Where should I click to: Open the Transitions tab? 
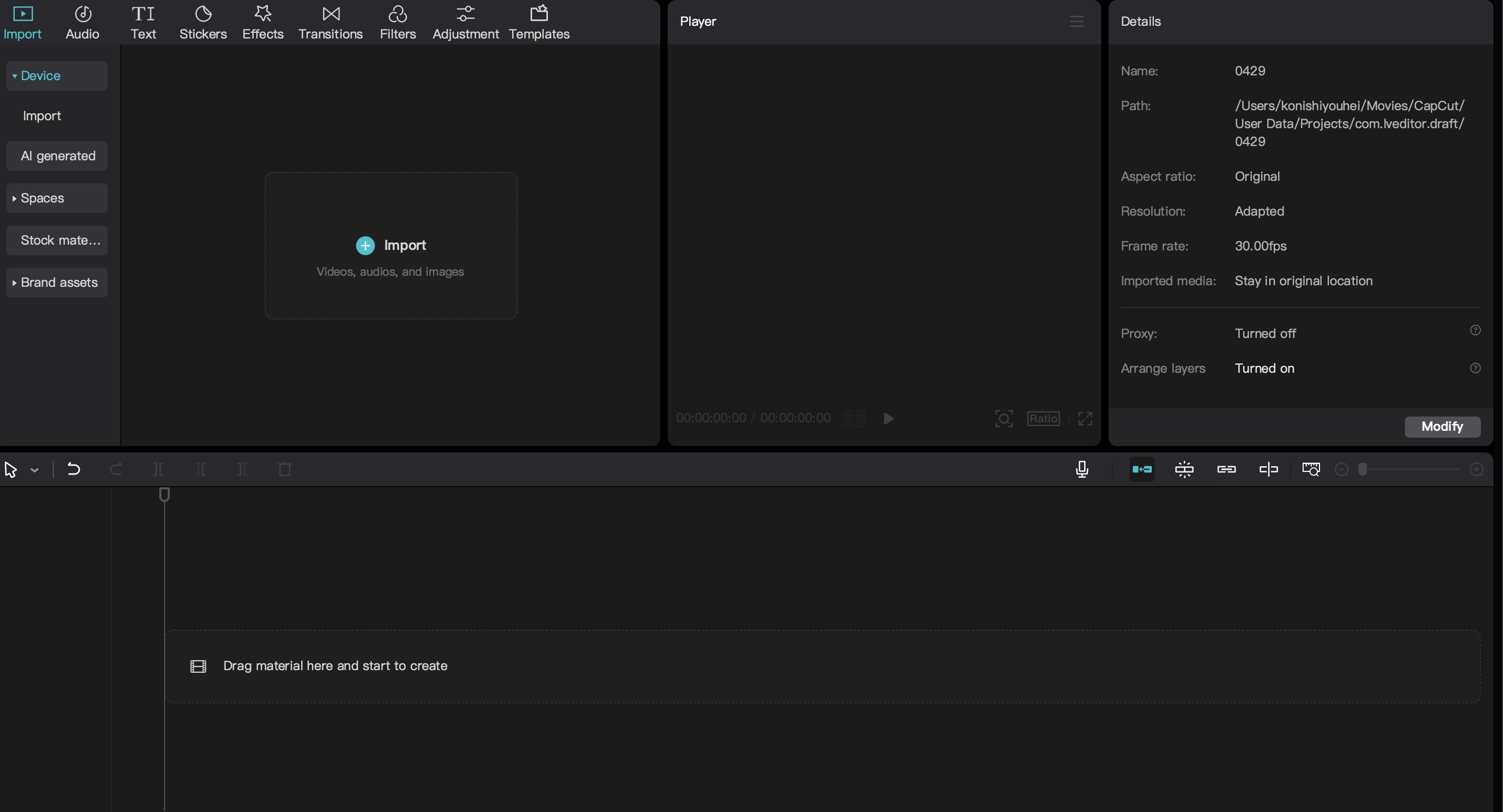point(330,22)
